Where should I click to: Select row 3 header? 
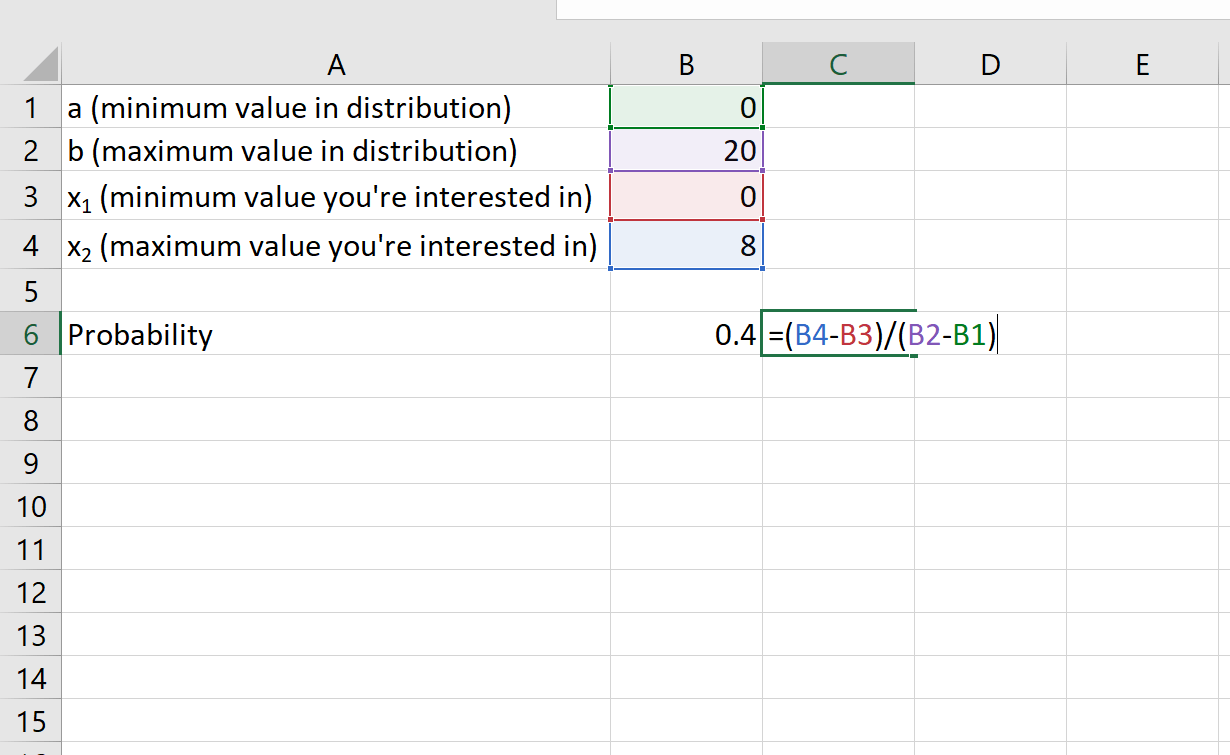click(x=31, y=197)
